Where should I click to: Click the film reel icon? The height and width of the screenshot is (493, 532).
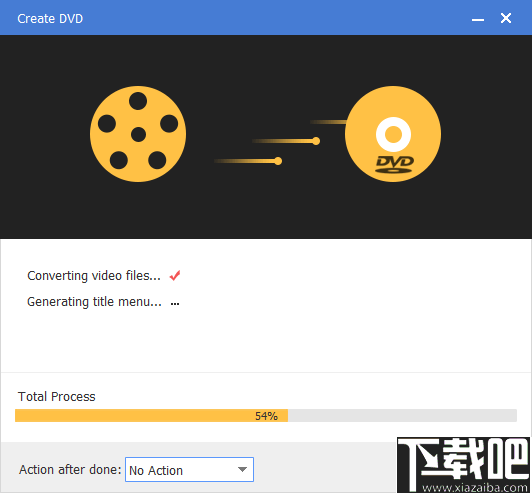point(138,134)
